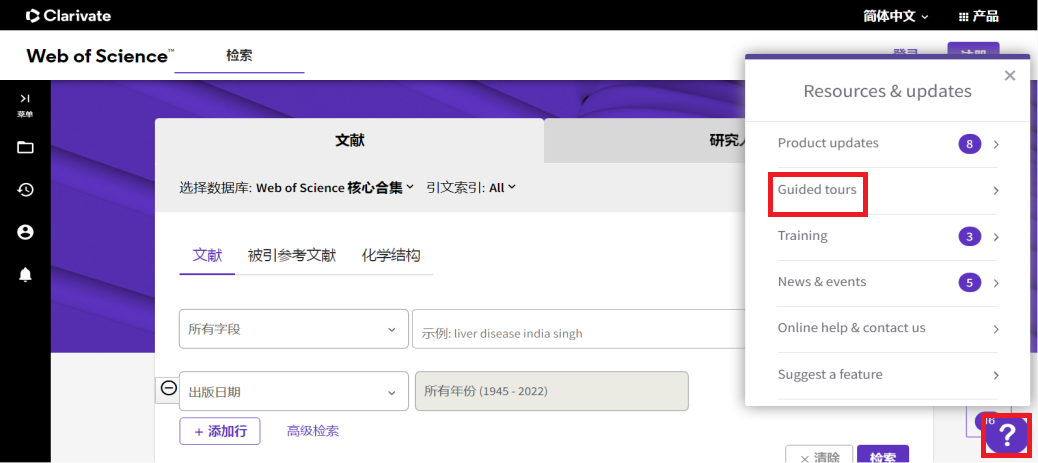Click the 所有年份 (1945 - 2022) field

(x=551, y=391)
